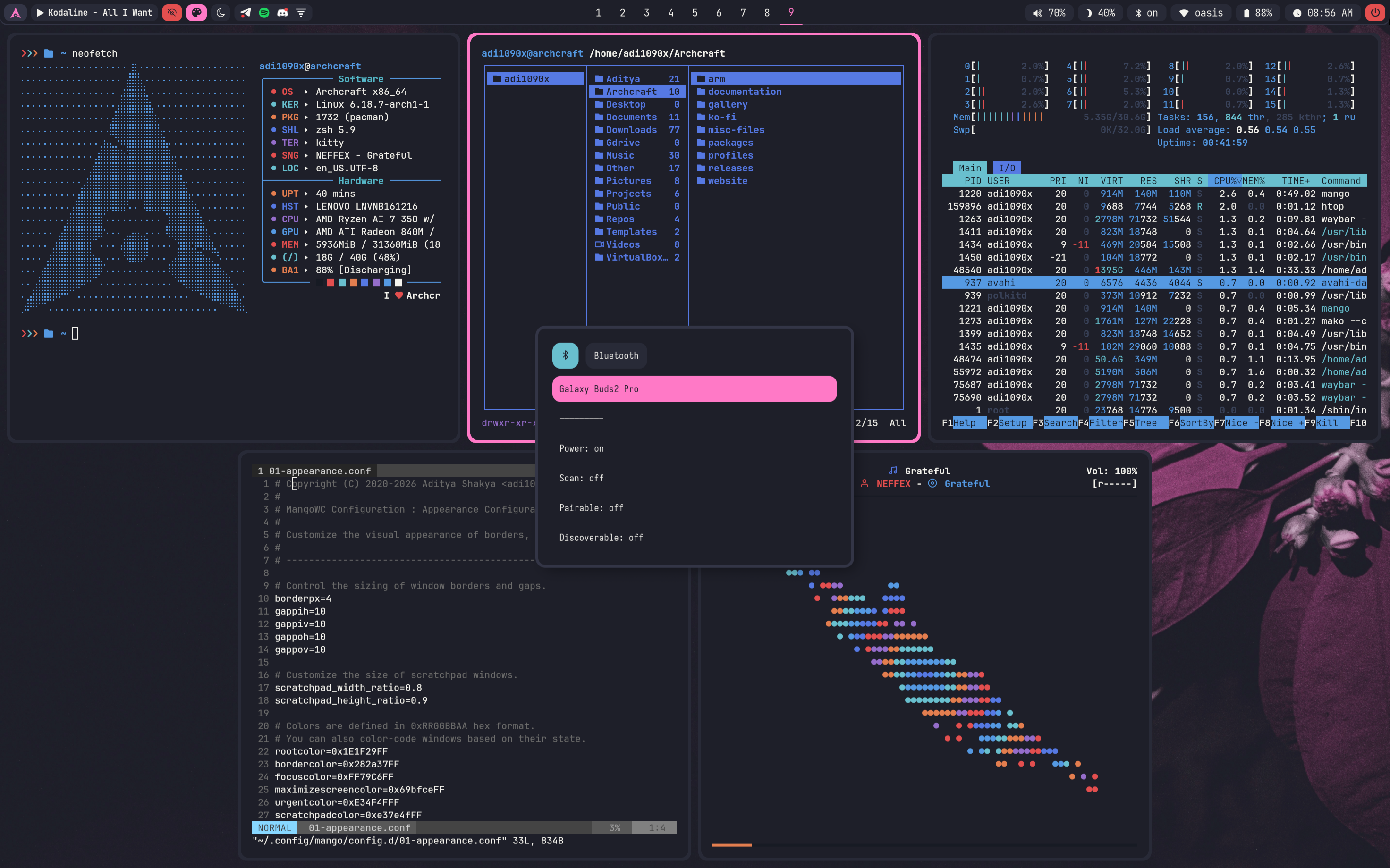Expand the documentation folder in ranger

[744, 92]
